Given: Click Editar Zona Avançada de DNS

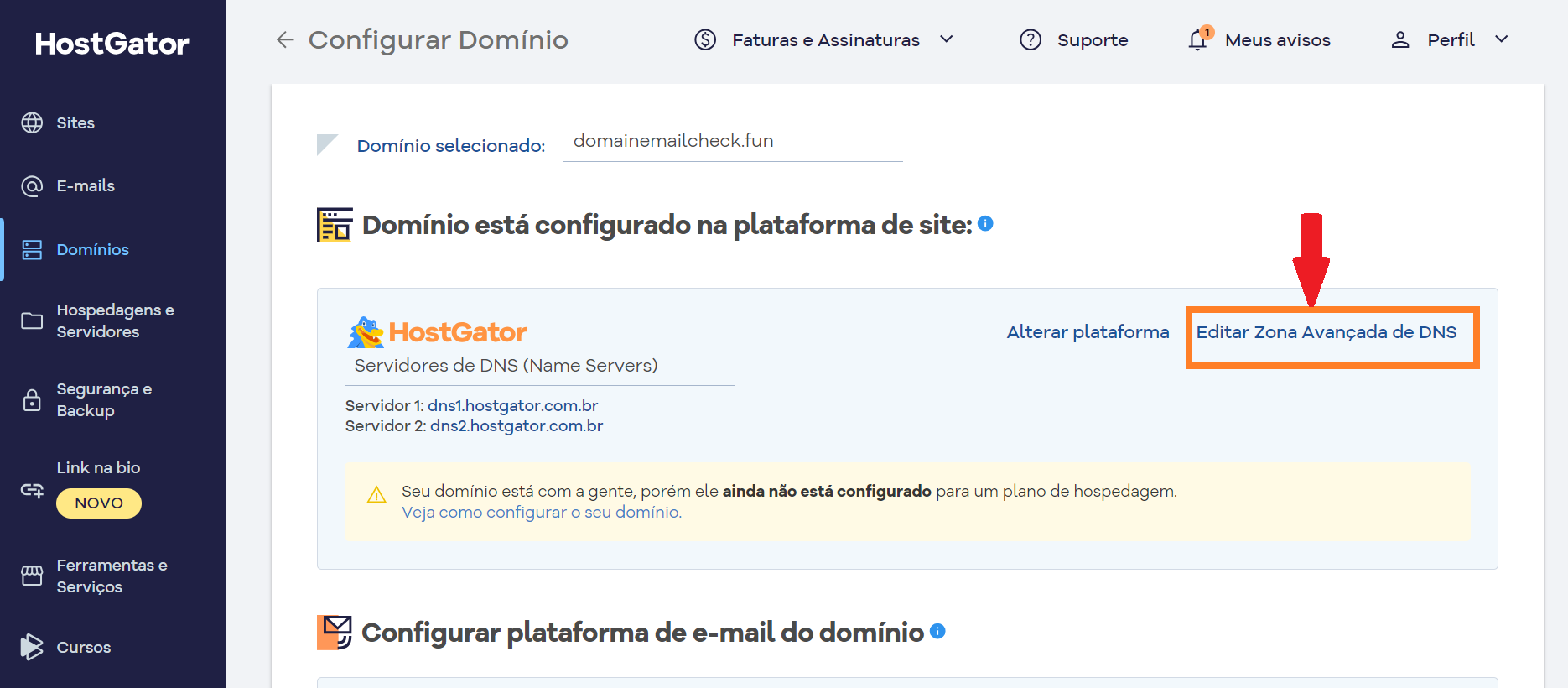Looking at the screenshot, I should (x=1327, y=332).
